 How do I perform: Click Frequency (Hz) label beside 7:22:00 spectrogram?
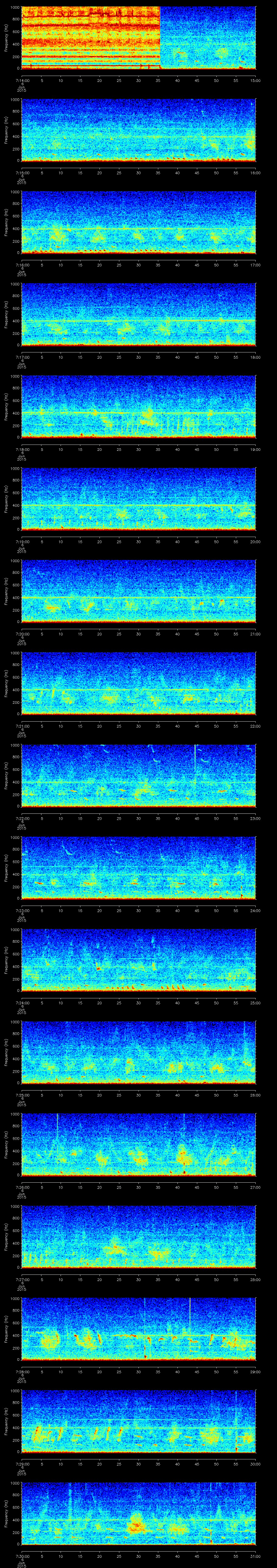[6, 775]
